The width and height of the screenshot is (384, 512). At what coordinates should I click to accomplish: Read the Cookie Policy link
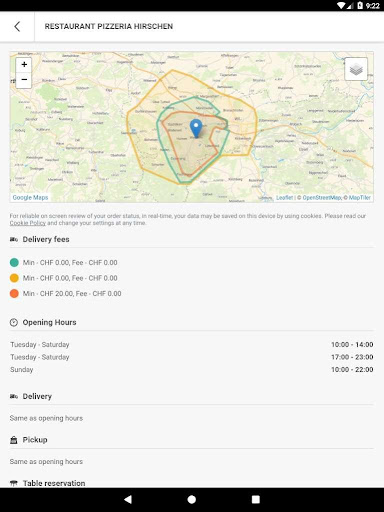[28, 223]
